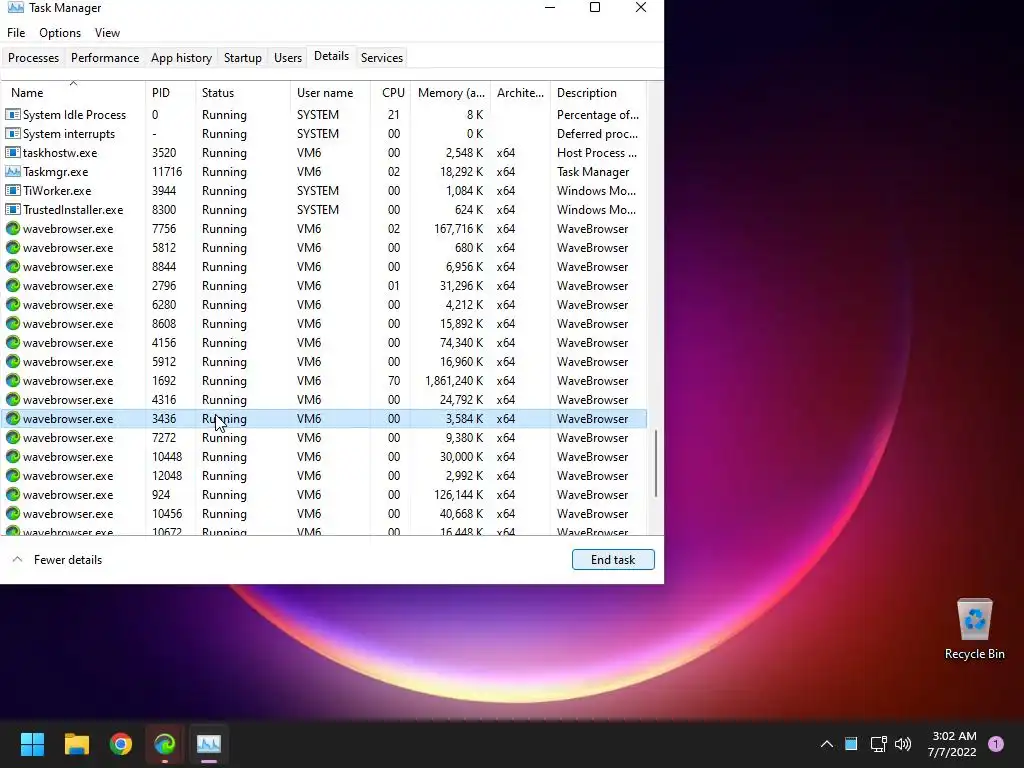Sort by the PID column header

(x=170, y=92)
